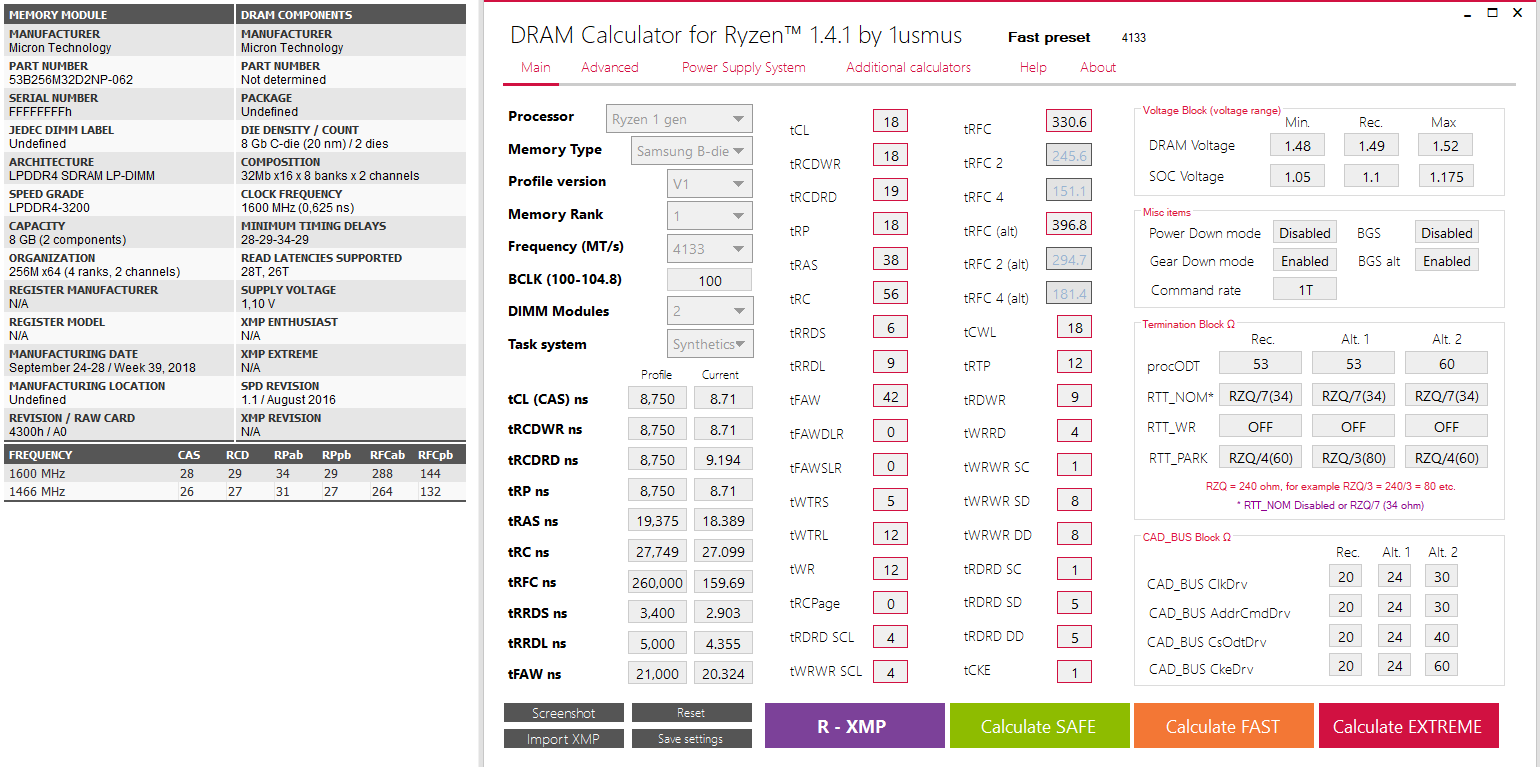The image size is (1540, 767).
Task: Click the tRTP value box
Action: tap(1074, 363)
